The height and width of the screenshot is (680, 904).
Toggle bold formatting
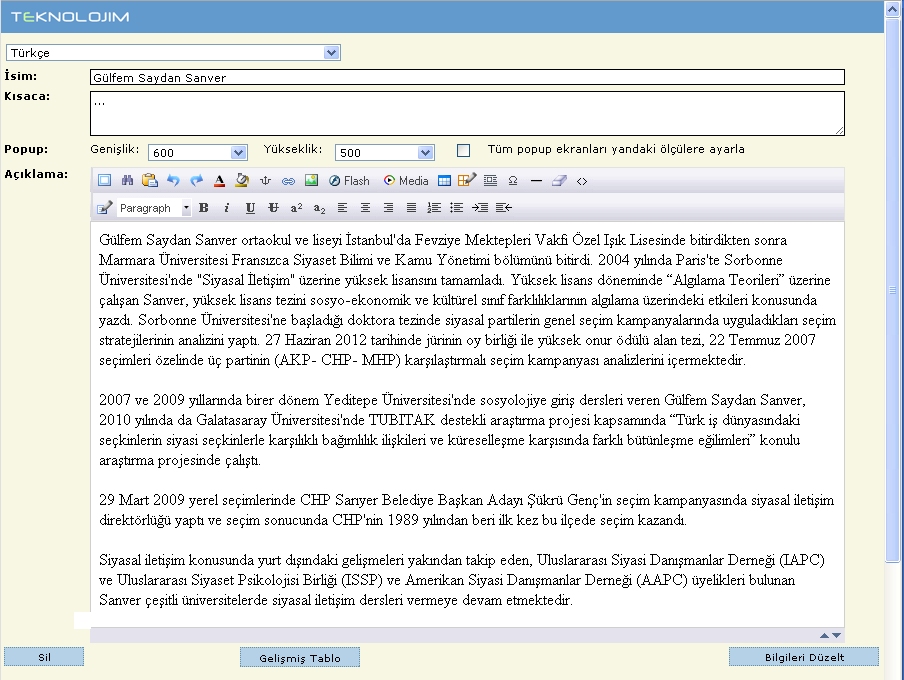[204, 208]
